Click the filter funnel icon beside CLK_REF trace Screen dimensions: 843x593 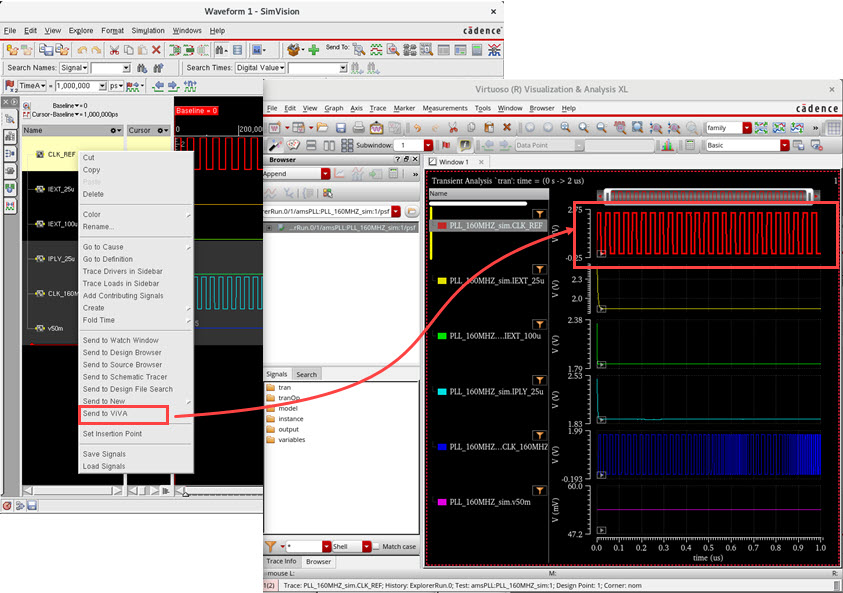click(539, 214)
